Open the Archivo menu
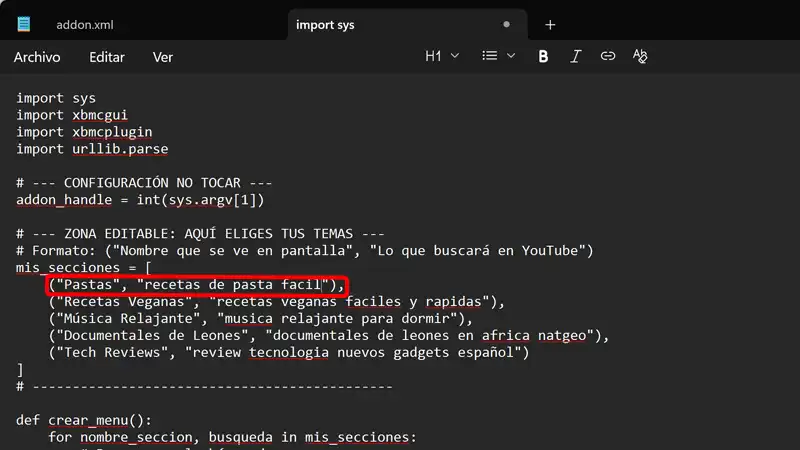 [38, 57]
